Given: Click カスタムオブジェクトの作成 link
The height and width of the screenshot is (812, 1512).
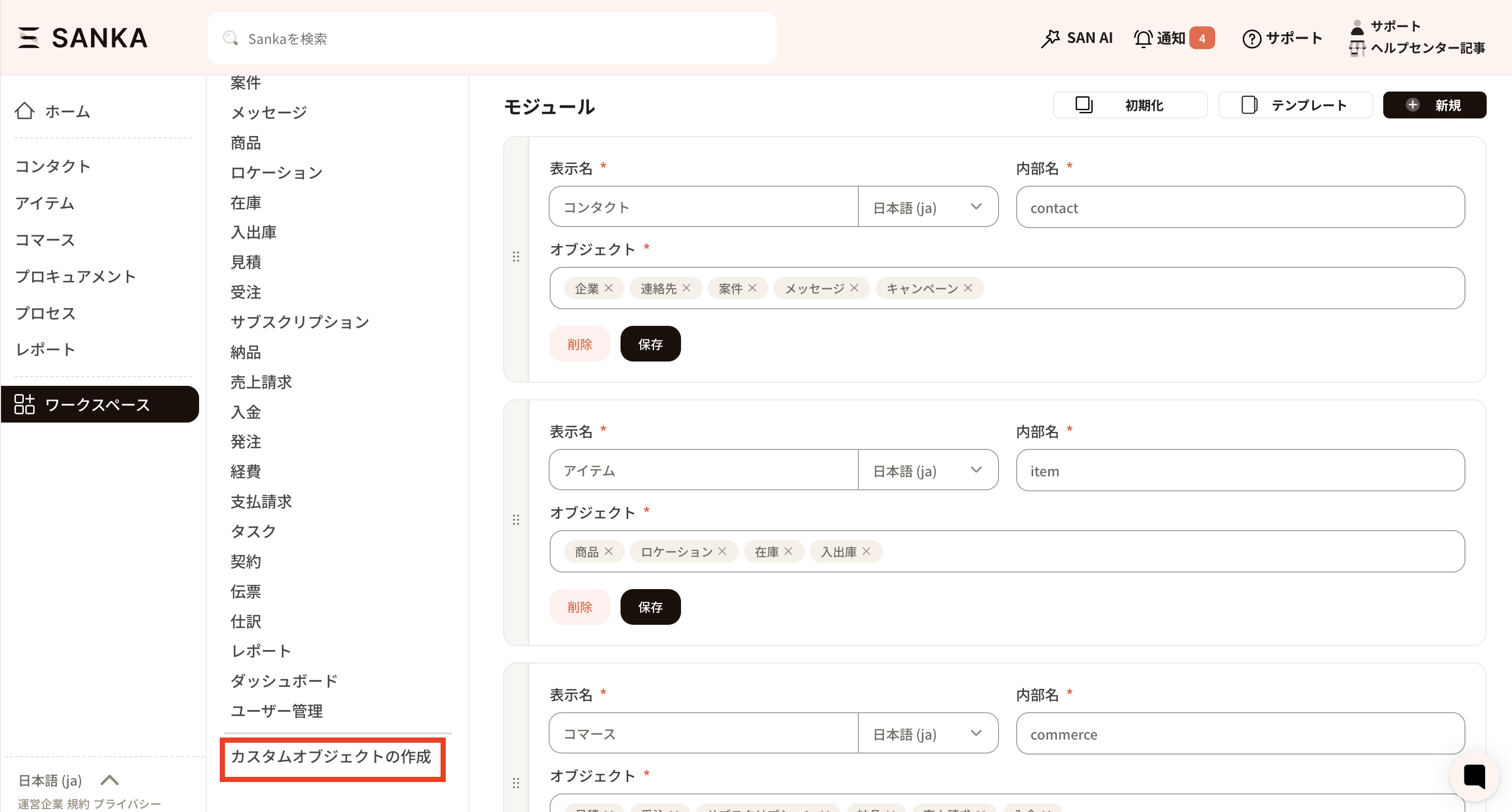Looking at the screenshot, I should point(331,756).
